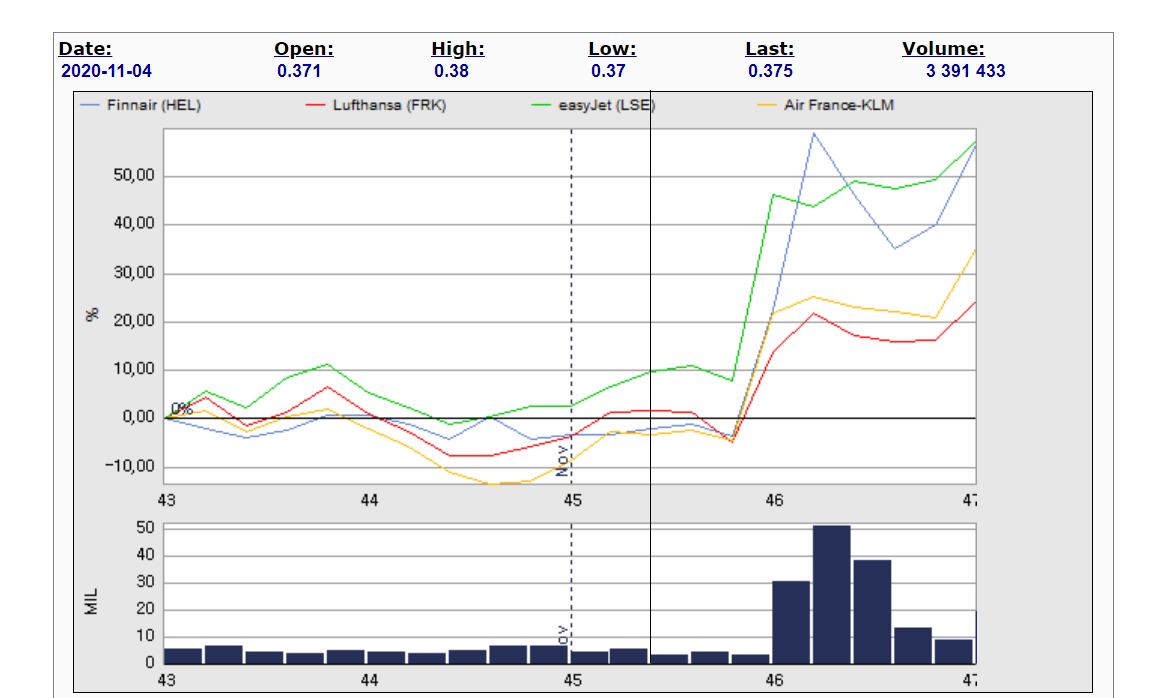Select the Air France-KLM legend label
1154x698 pixels.
[840, 106]
